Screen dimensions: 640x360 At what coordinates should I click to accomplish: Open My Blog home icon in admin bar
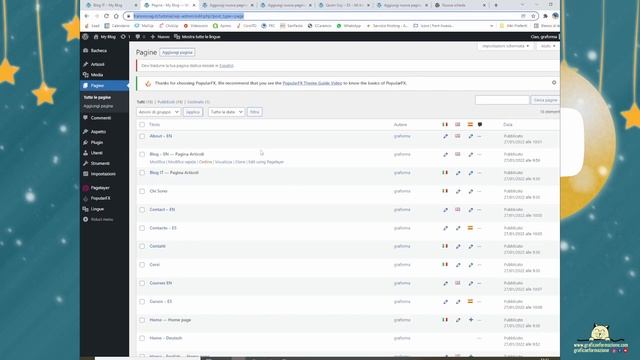(x=96, y=37)
